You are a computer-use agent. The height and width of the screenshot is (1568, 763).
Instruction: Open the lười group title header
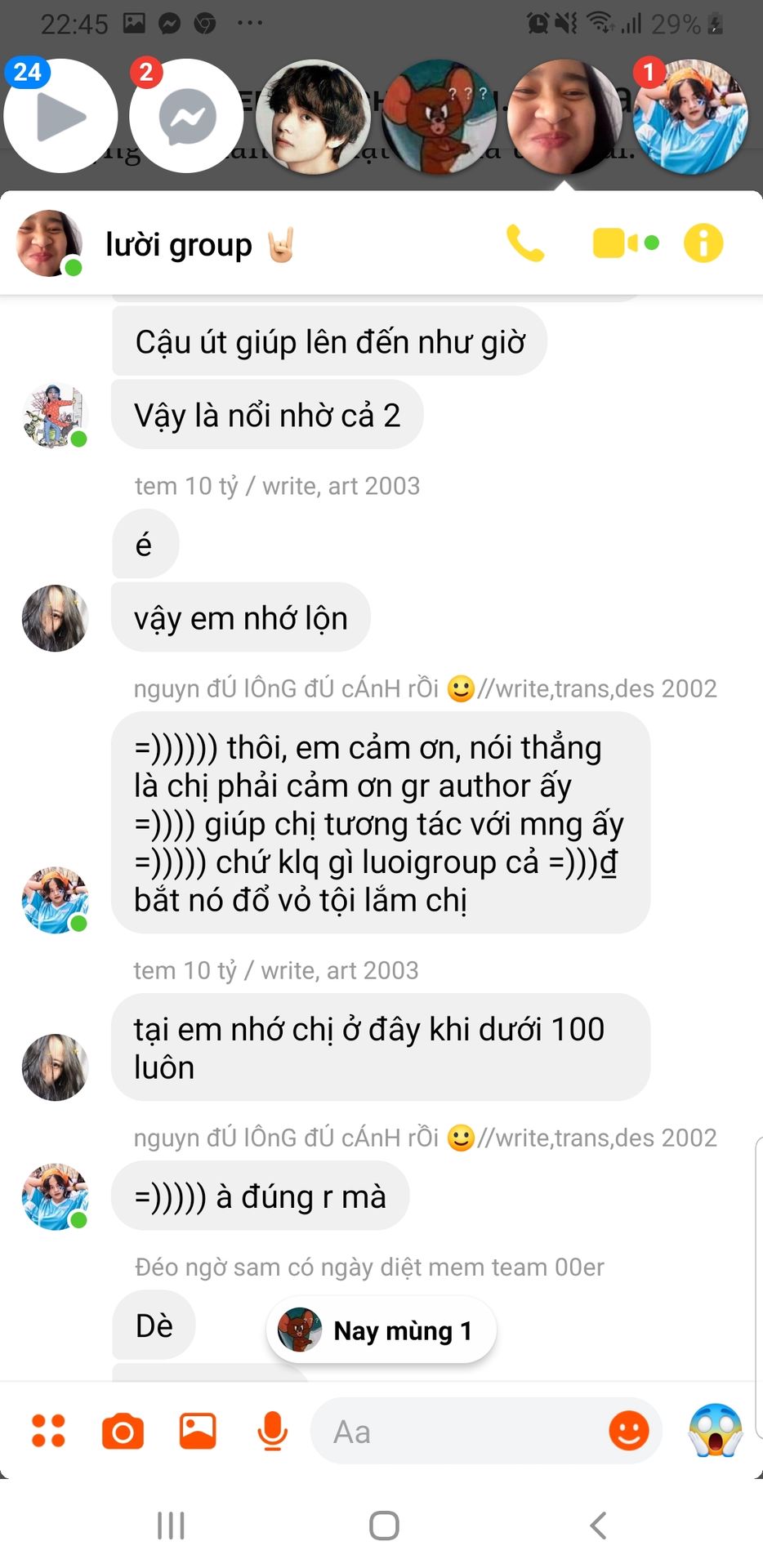pos(179,244)
